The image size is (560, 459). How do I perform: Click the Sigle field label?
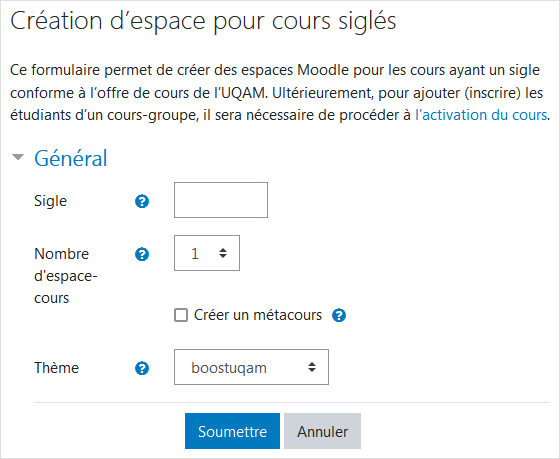tap(50, 201)
